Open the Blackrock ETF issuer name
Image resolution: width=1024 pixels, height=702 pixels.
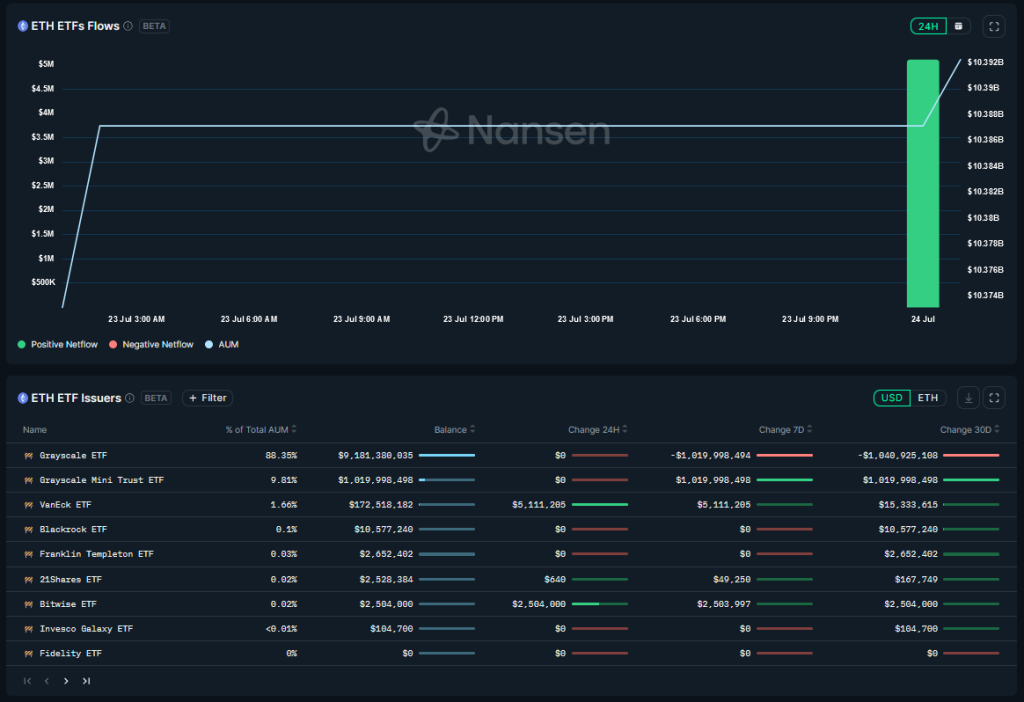[73, 530]
